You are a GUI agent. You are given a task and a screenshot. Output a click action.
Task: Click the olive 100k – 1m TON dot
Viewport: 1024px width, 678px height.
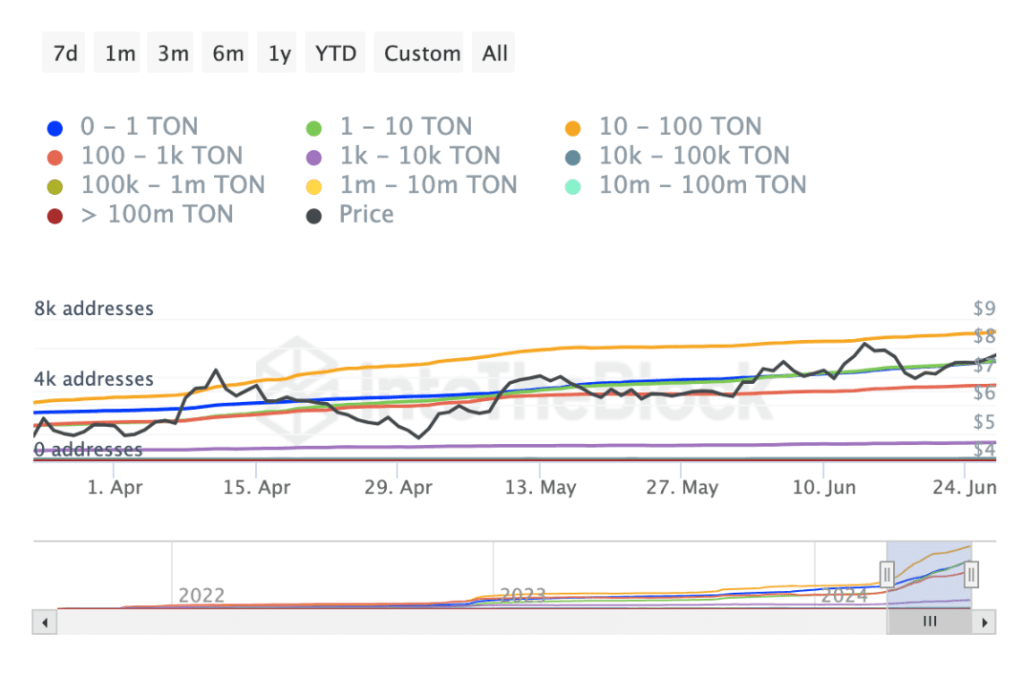(56, 186)
